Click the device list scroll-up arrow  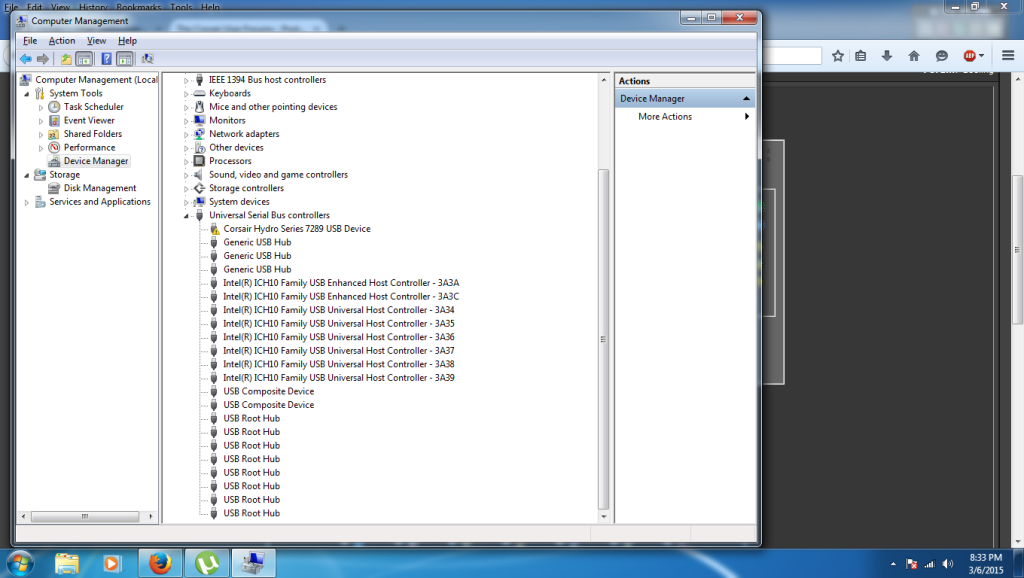click(x=603, y=80)
